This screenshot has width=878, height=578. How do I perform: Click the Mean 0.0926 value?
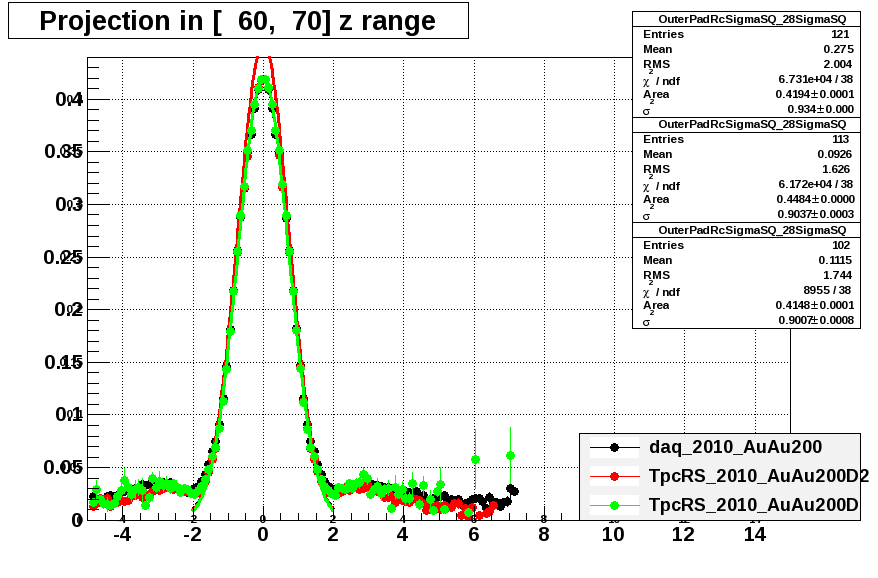click(x=834, y=154)
